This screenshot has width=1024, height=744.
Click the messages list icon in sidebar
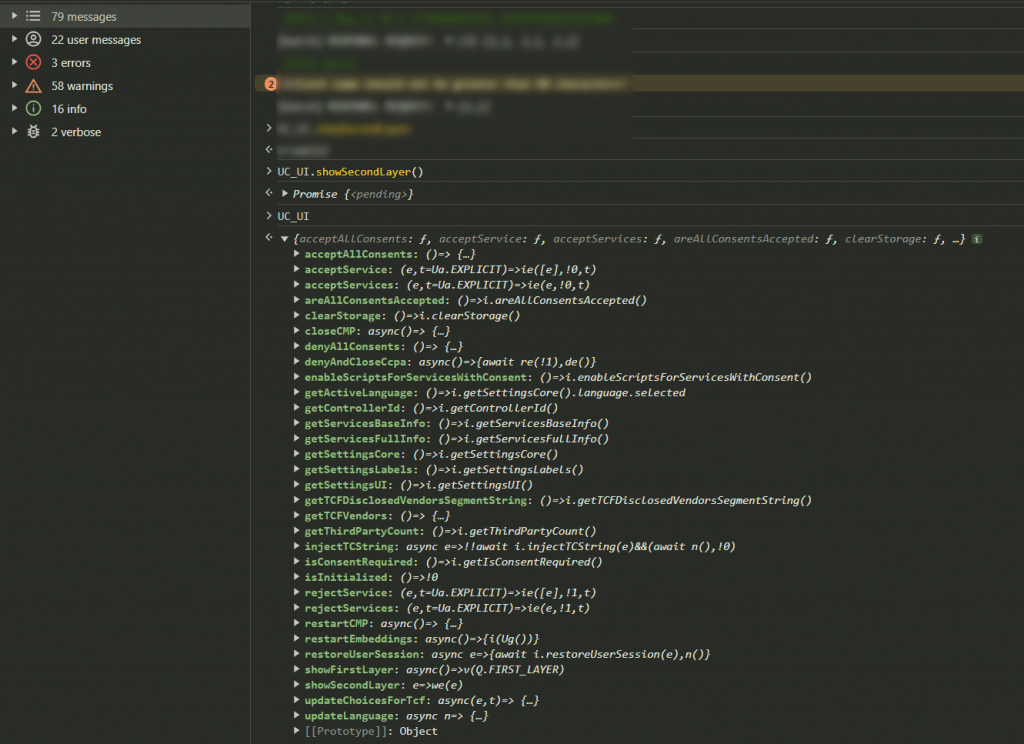pos(33,17)
